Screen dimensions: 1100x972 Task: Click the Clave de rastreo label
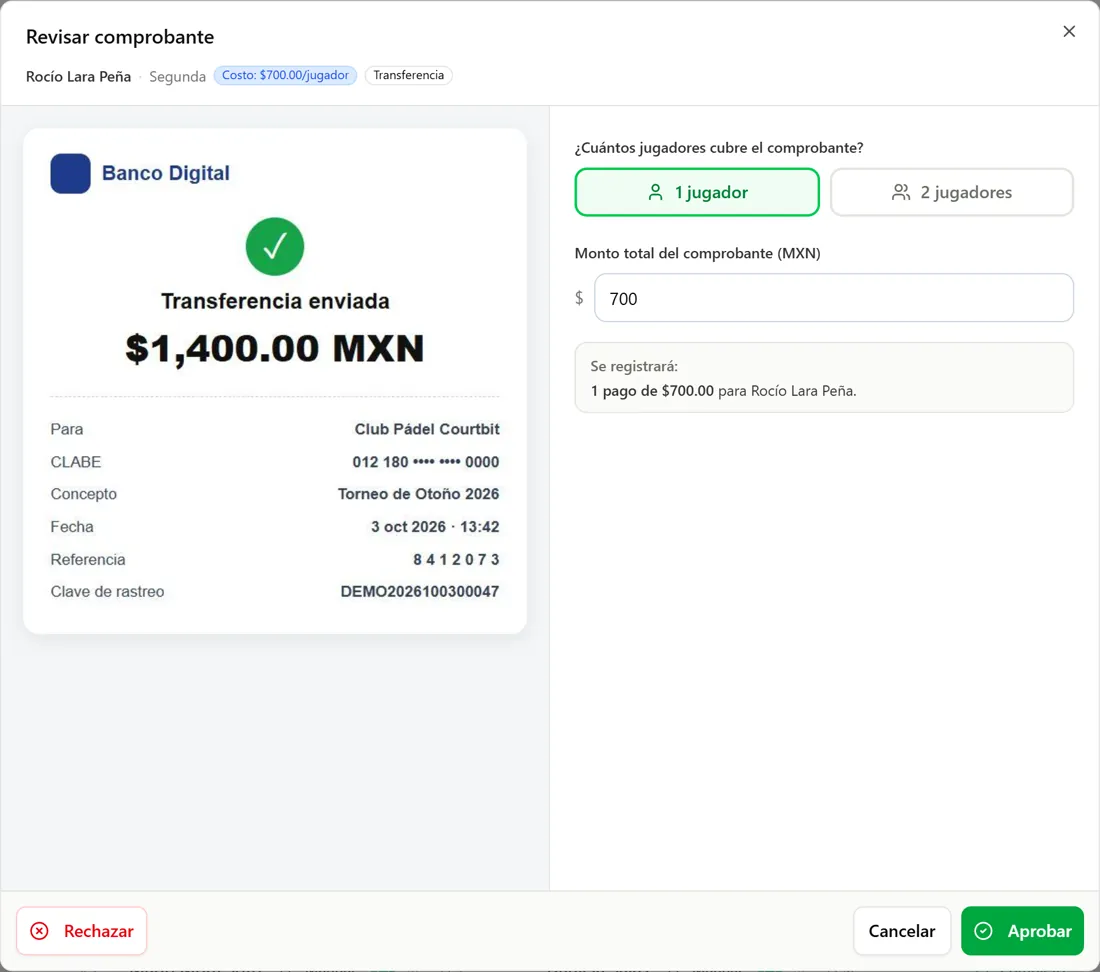(107, 591)
